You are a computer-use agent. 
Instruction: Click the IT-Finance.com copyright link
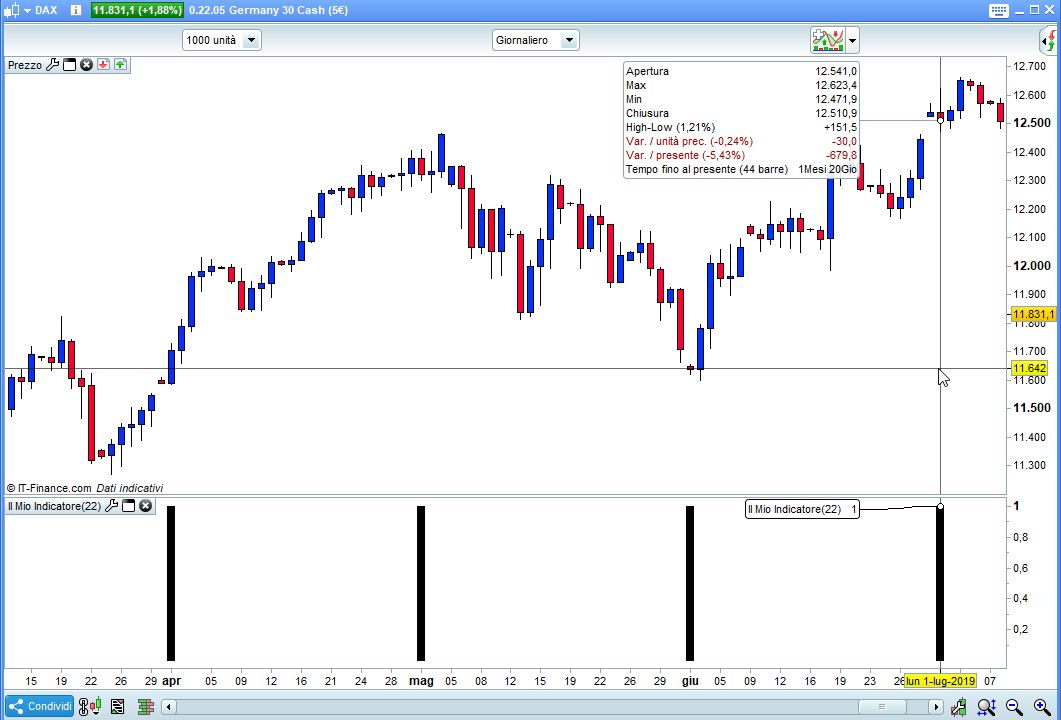click(x=48, y=488)
